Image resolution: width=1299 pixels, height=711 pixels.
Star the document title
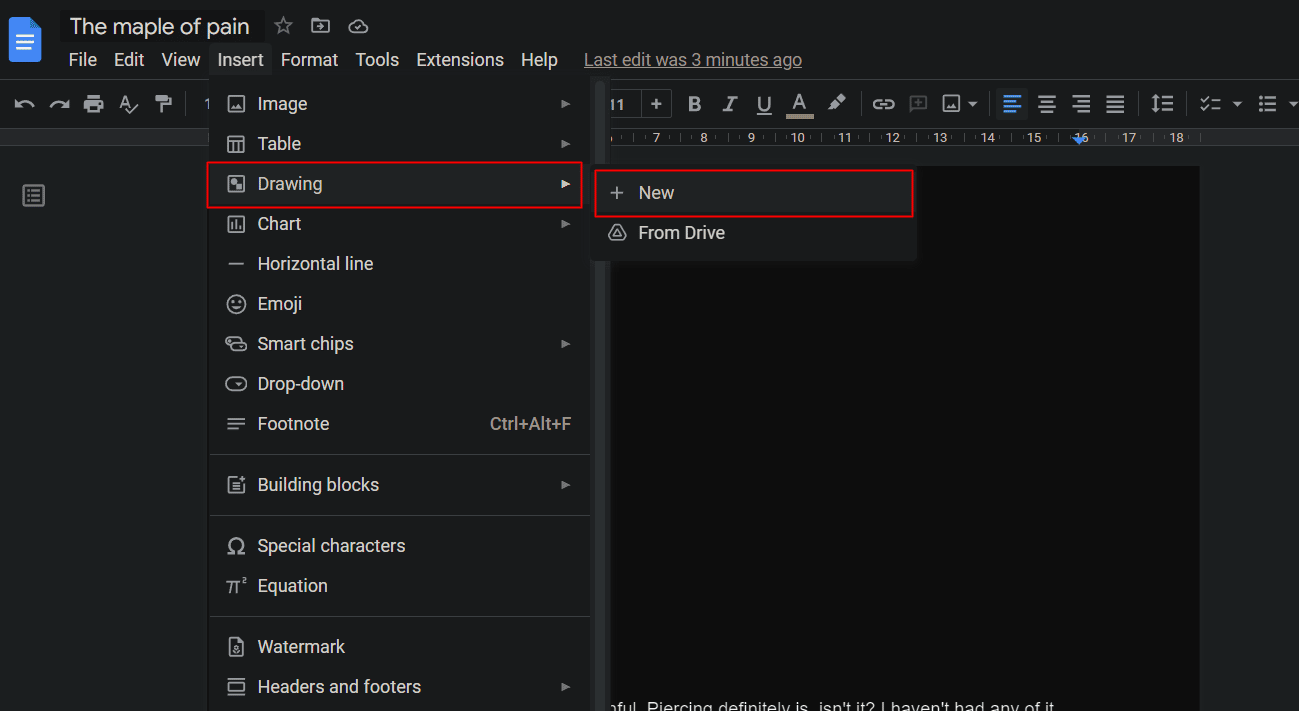pyautogui.click(x=284, y=26)
